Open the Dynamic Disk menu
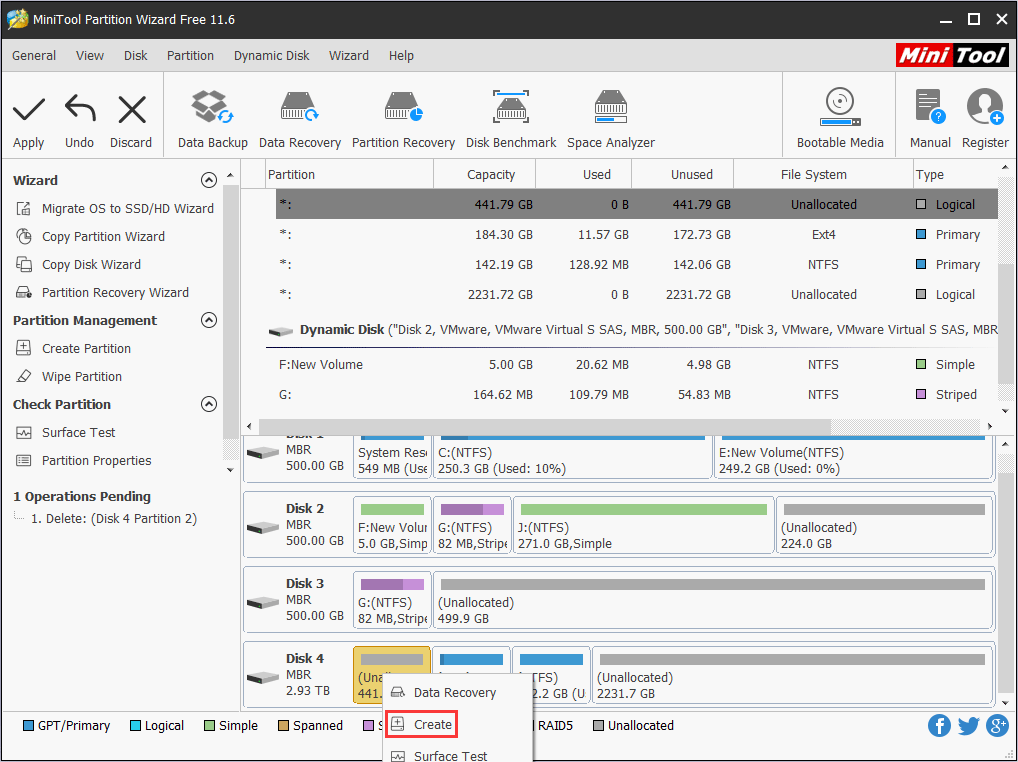Screen dimensions: 1018x762 point(271,56)
